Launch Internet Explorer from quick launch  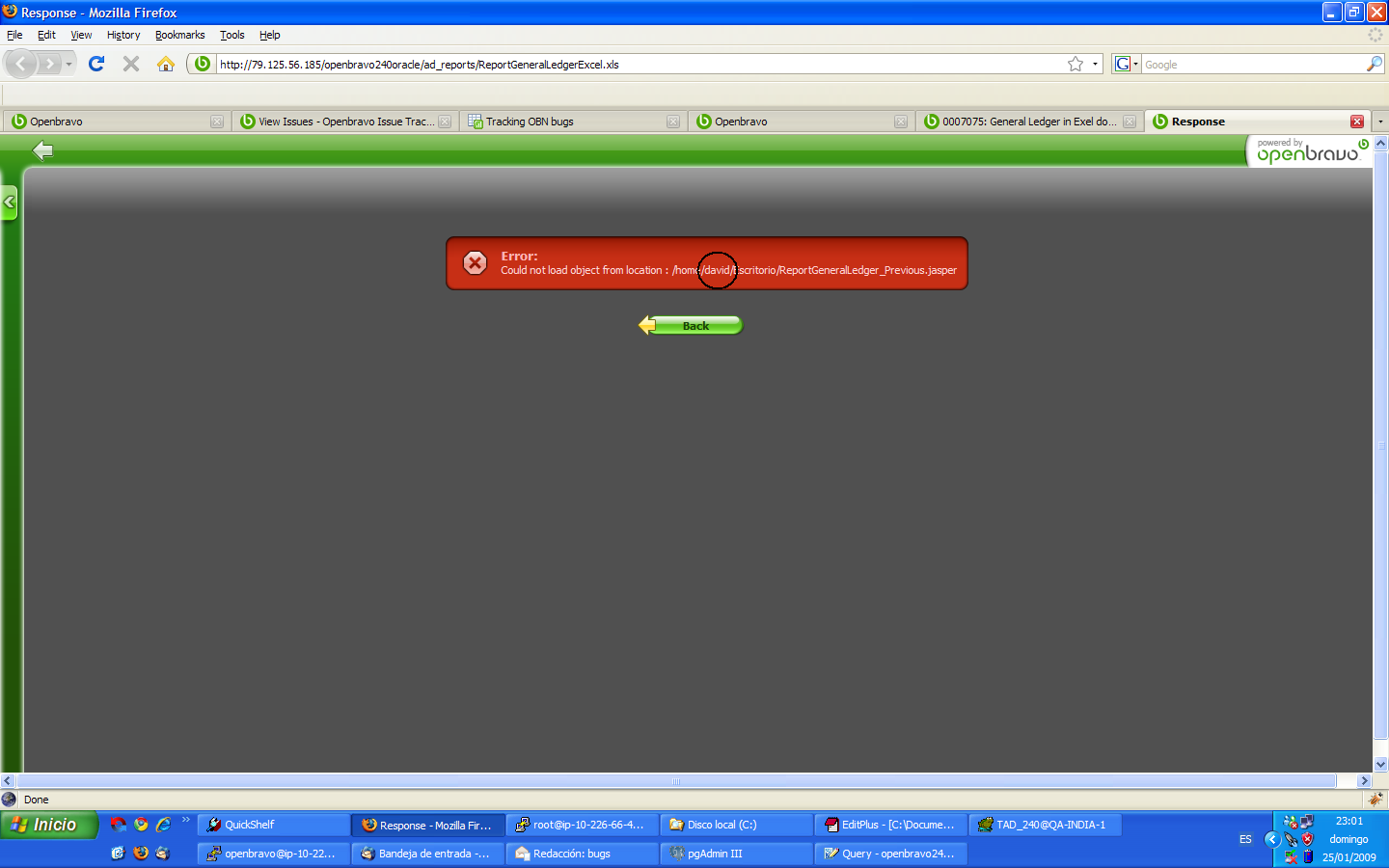click(163, 825)
